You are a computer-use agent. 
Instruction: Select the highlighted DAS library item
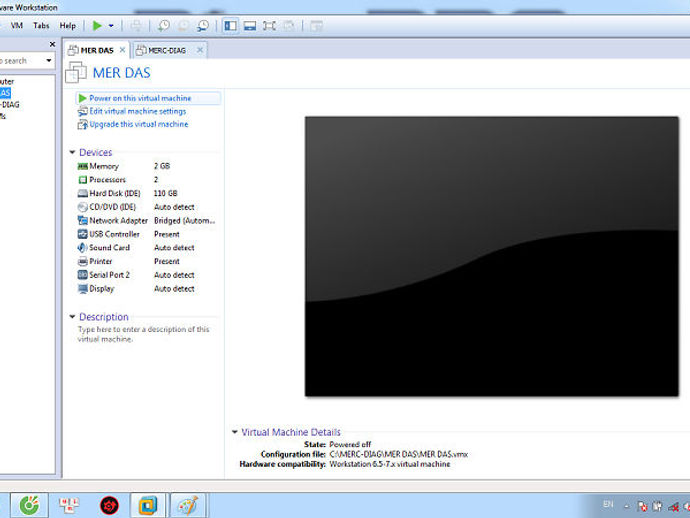click(x=5, y=93)
